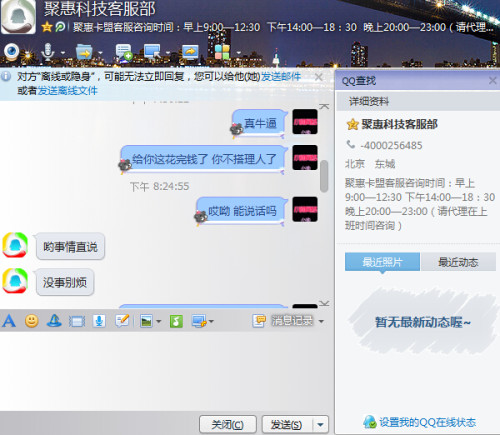Viewport: 500px width, 435px height.
Task: Start a voice call with microphone icon
Action: click(x=48, y=52)
